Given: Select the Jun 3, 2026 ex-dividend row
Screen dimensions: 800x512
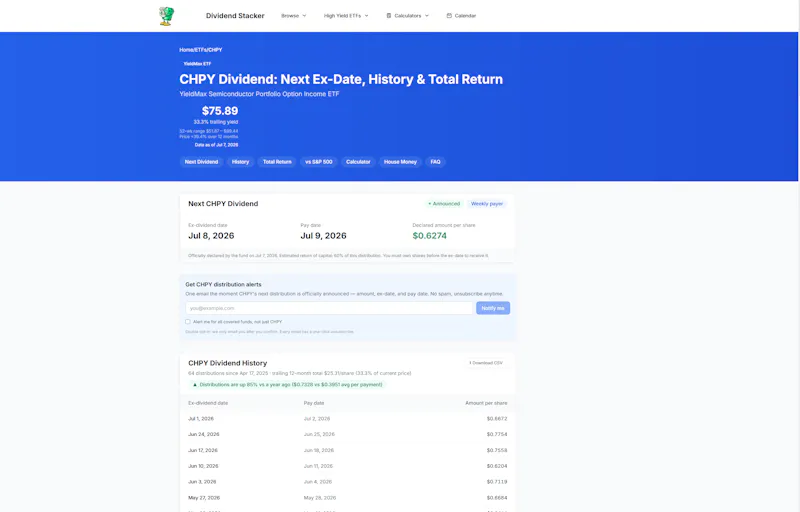Looking at the screenshot, I should (x=347, y=482).
